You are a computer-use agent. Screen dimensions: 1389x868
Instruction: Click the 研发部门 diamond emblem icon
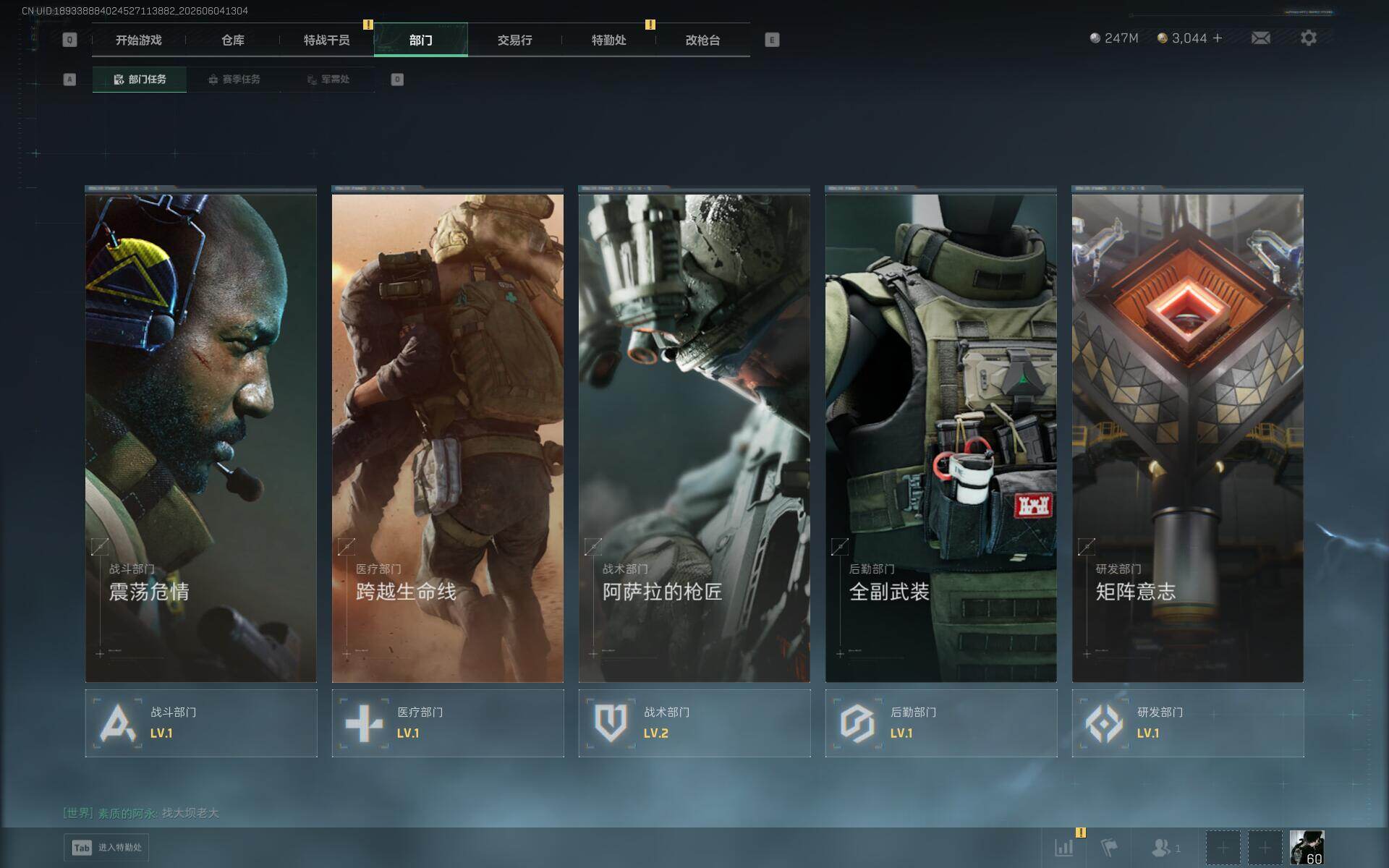point(1104,723)
